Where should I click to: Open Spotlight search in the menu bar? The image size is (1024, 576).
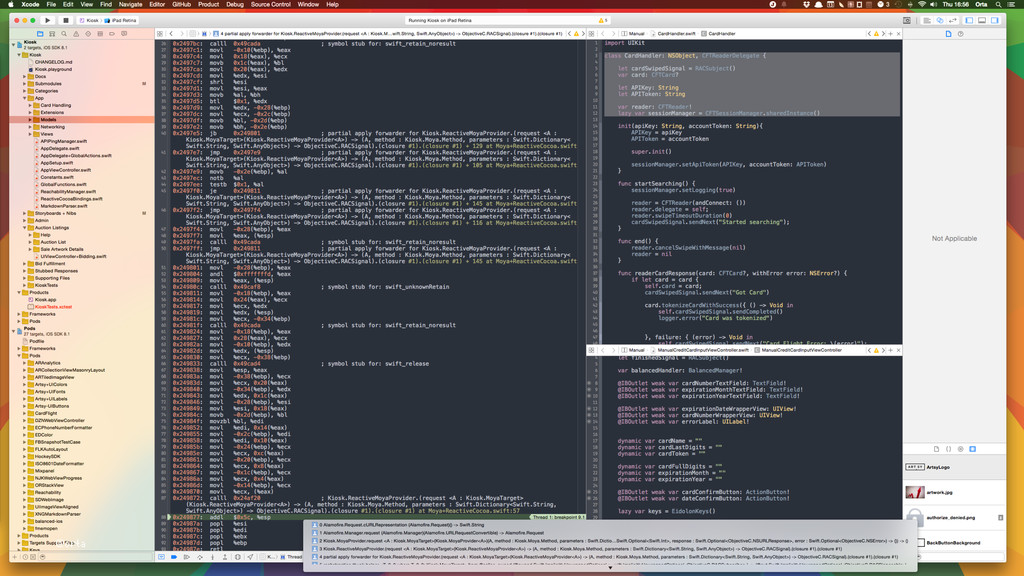[x=998, y=5]
